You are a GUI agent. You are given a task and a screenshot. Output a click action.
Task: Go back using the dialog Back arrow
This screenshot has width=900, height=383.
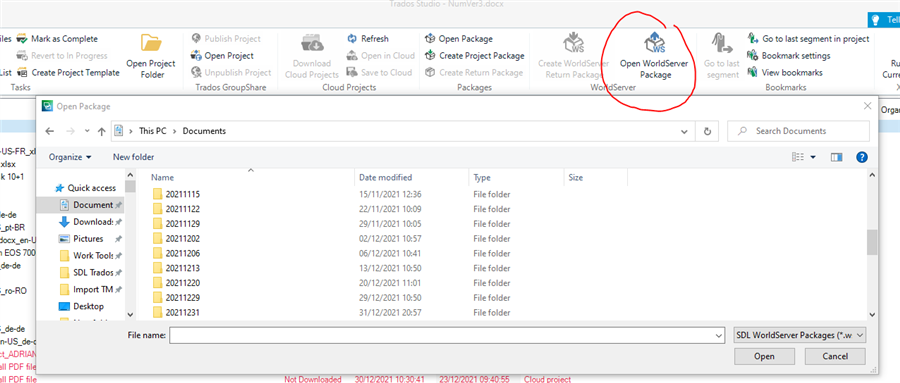pos(50,131)
